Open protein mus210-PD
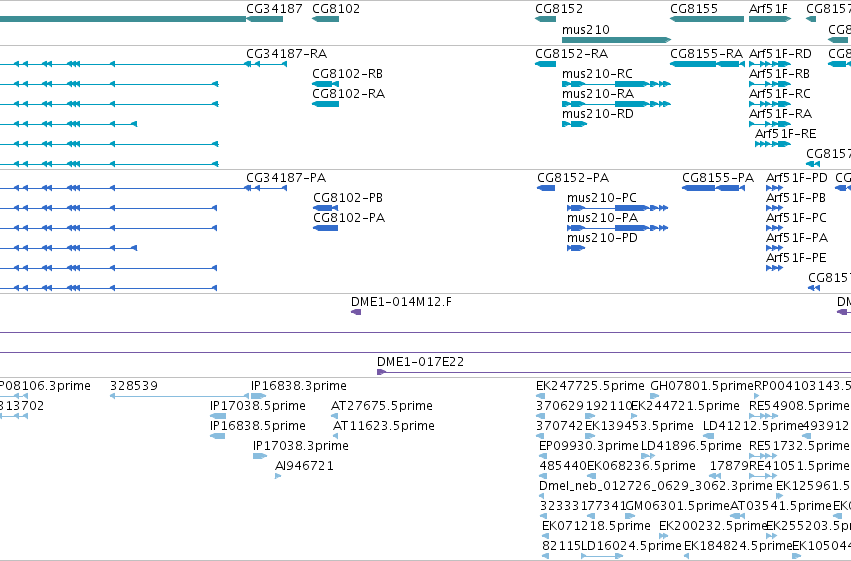 [602, 238]
